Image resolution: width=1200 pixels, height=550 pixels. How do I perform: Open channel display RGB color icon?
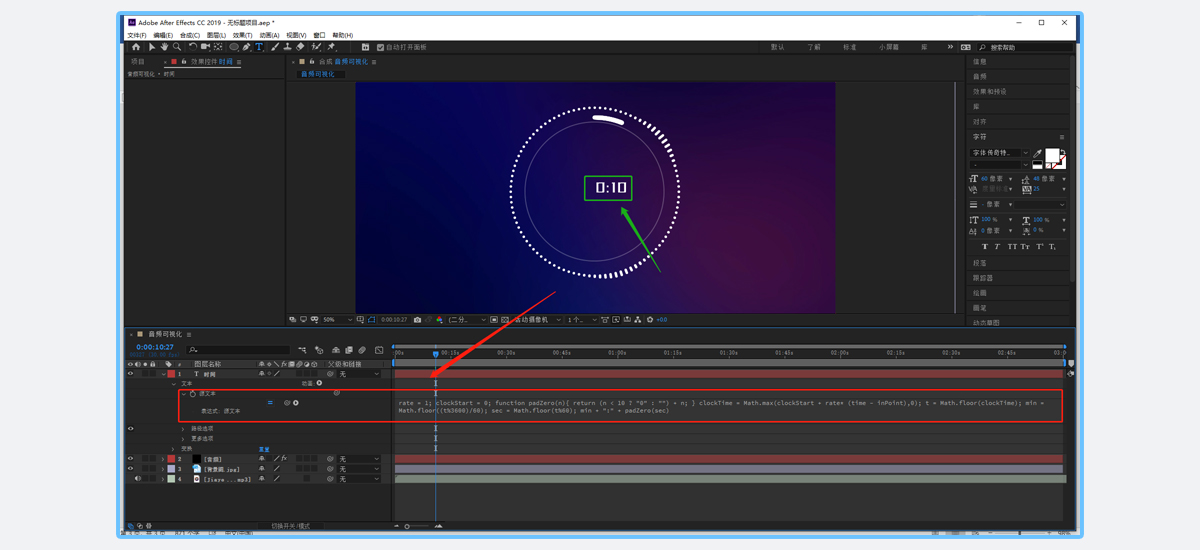pyautogui.click(x=440, y=320)
